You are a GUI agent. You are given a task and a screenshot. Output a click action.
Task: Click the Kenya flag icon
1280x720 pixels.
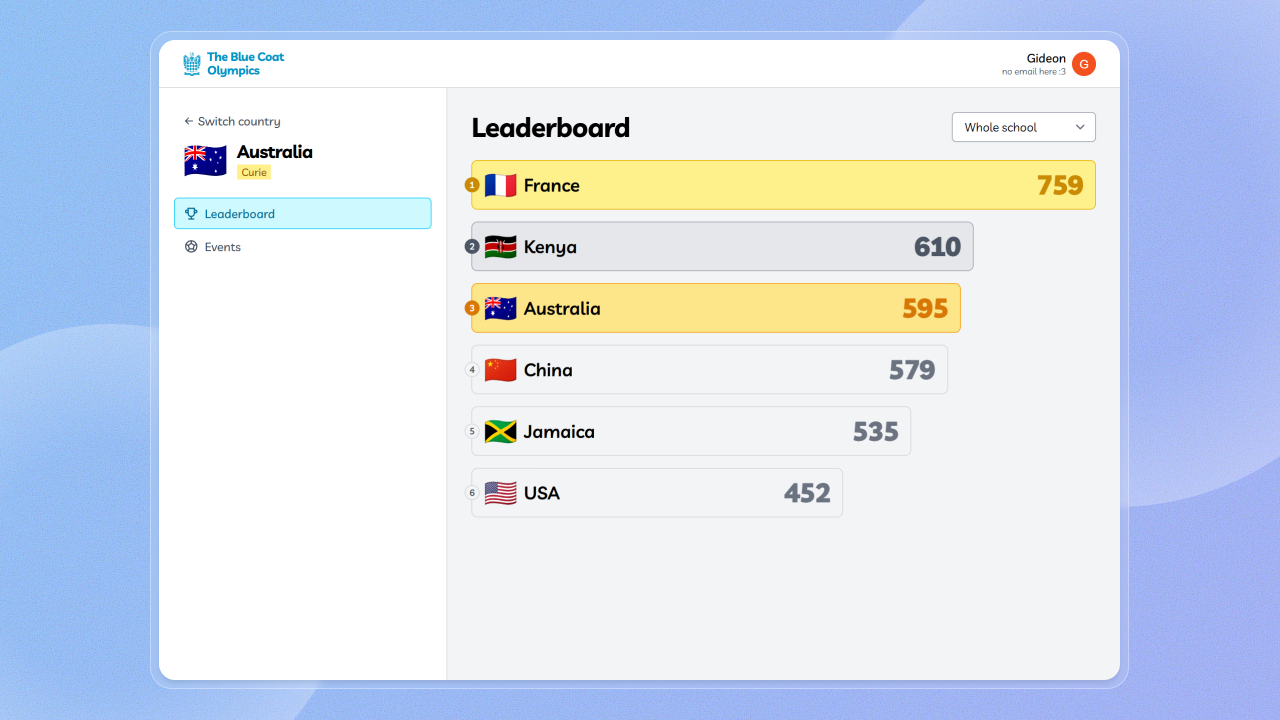click(x=500, y=247)
